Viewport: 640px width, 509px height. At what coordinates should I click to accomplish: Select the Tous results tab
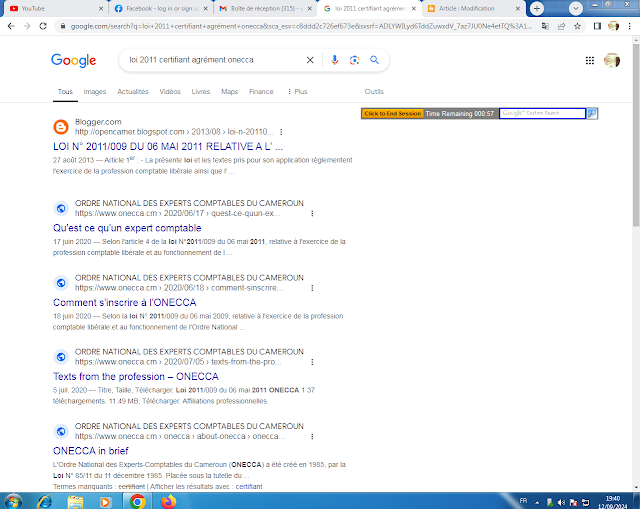coord(65,91)
